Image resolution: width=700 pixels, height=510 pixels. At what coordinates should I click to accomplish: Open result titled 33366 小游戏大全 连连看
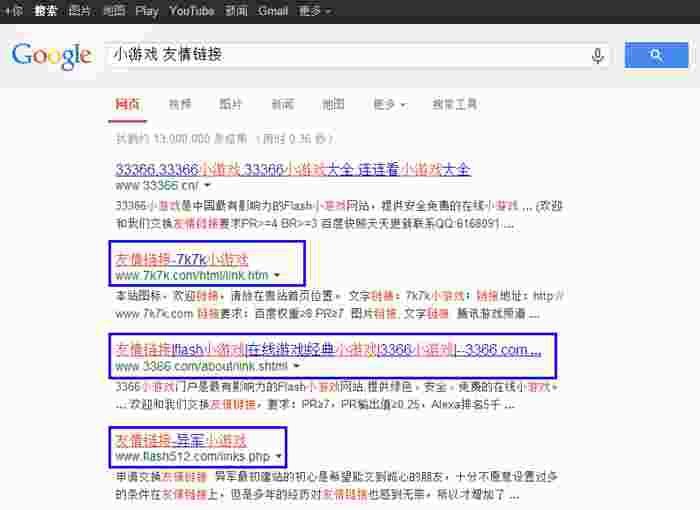point(293,169)
